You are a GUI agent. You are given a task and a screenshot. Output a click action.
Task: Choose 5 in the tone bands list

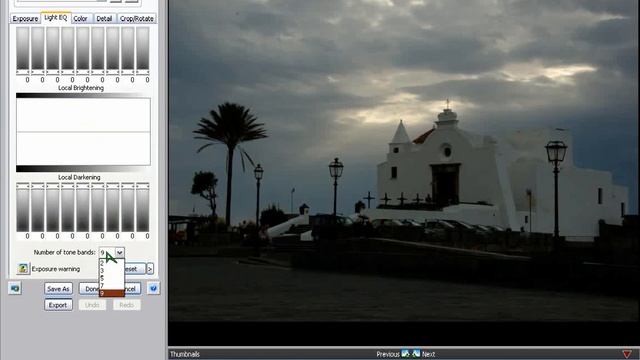[x=112, y=278]
